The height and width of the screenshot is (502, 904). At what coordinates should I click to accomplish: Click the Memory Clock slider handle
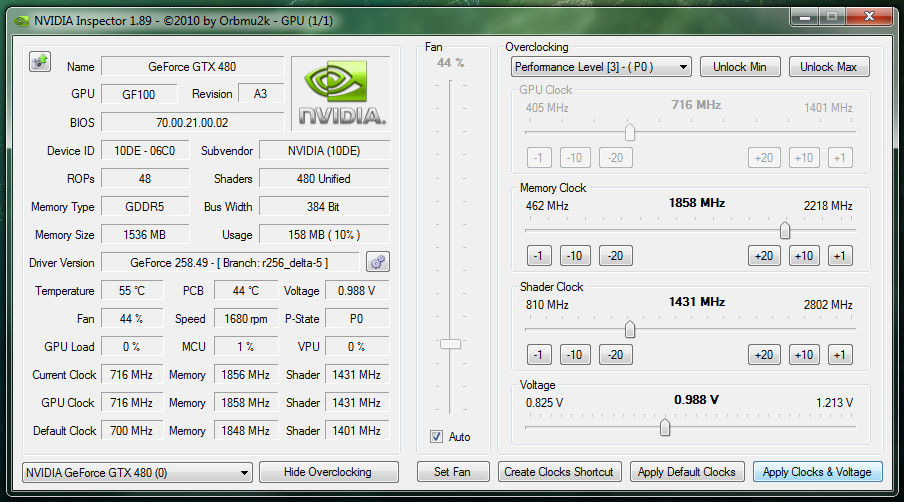tap(785, 231)
